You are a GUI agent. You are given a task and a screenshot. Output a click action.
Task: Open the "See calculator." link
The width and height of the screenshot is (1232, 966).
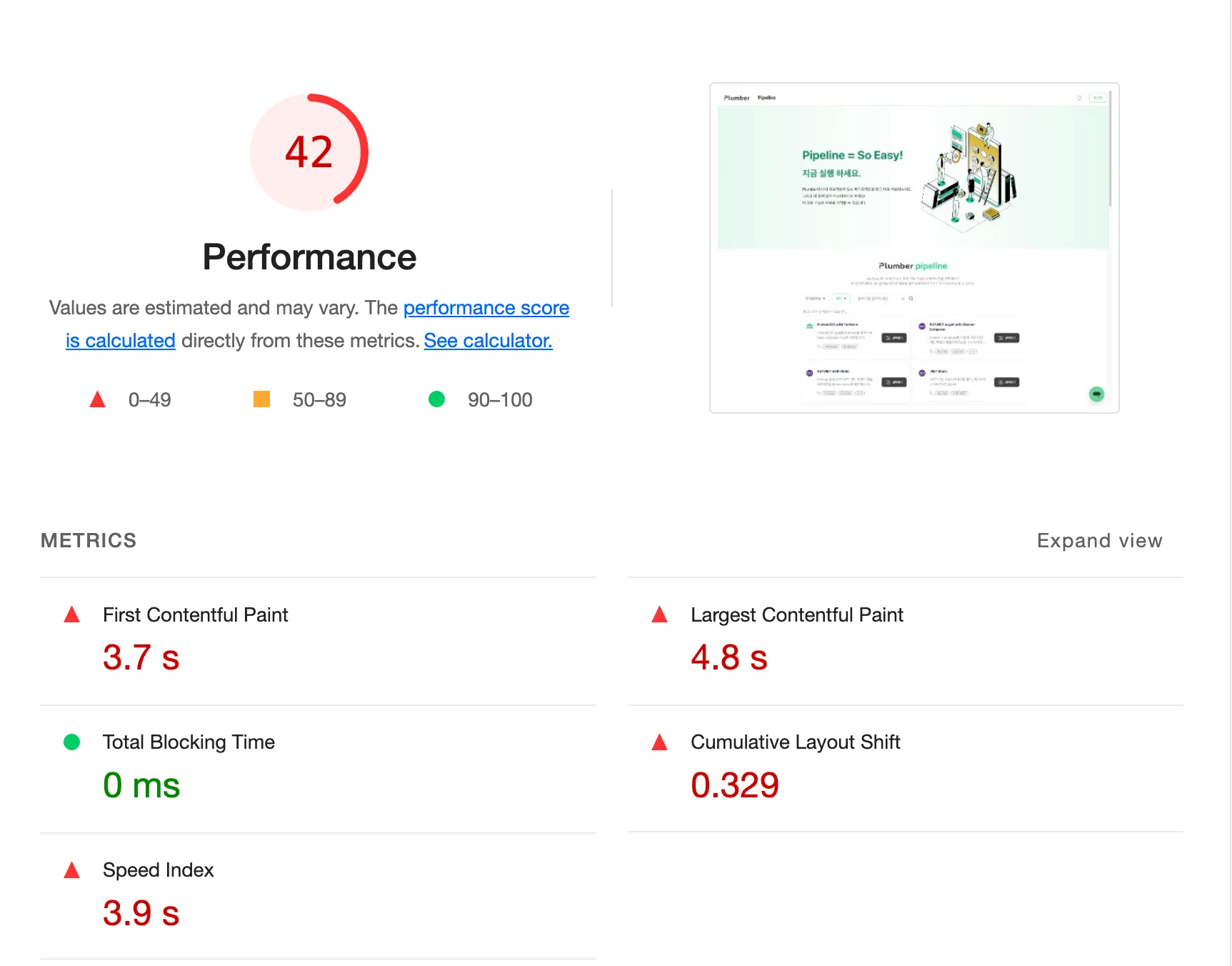pyautogui.click(x=488, y=341)
